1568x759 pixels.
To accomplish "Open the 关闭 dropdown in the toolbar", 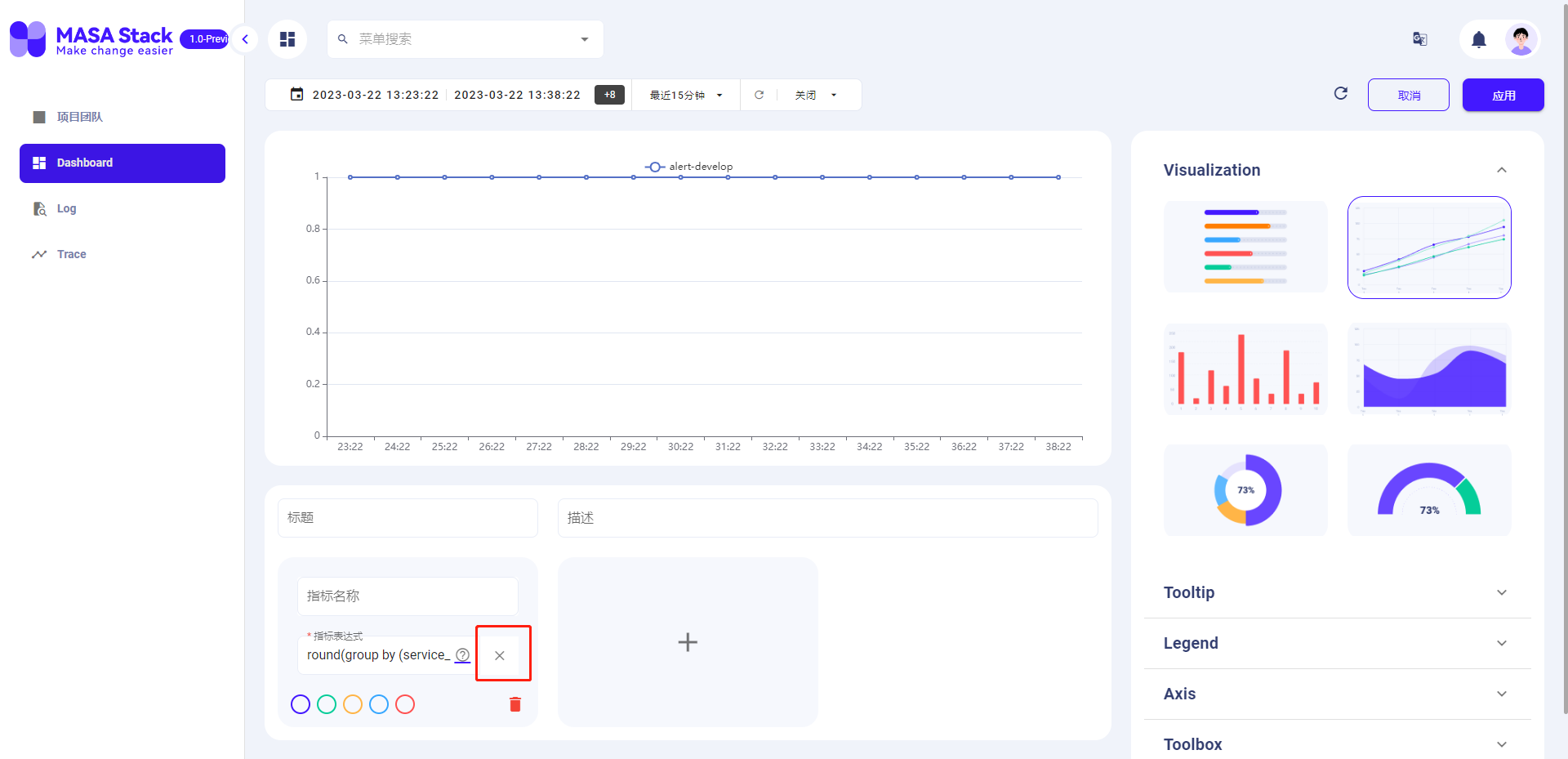I will pos(816,94).
